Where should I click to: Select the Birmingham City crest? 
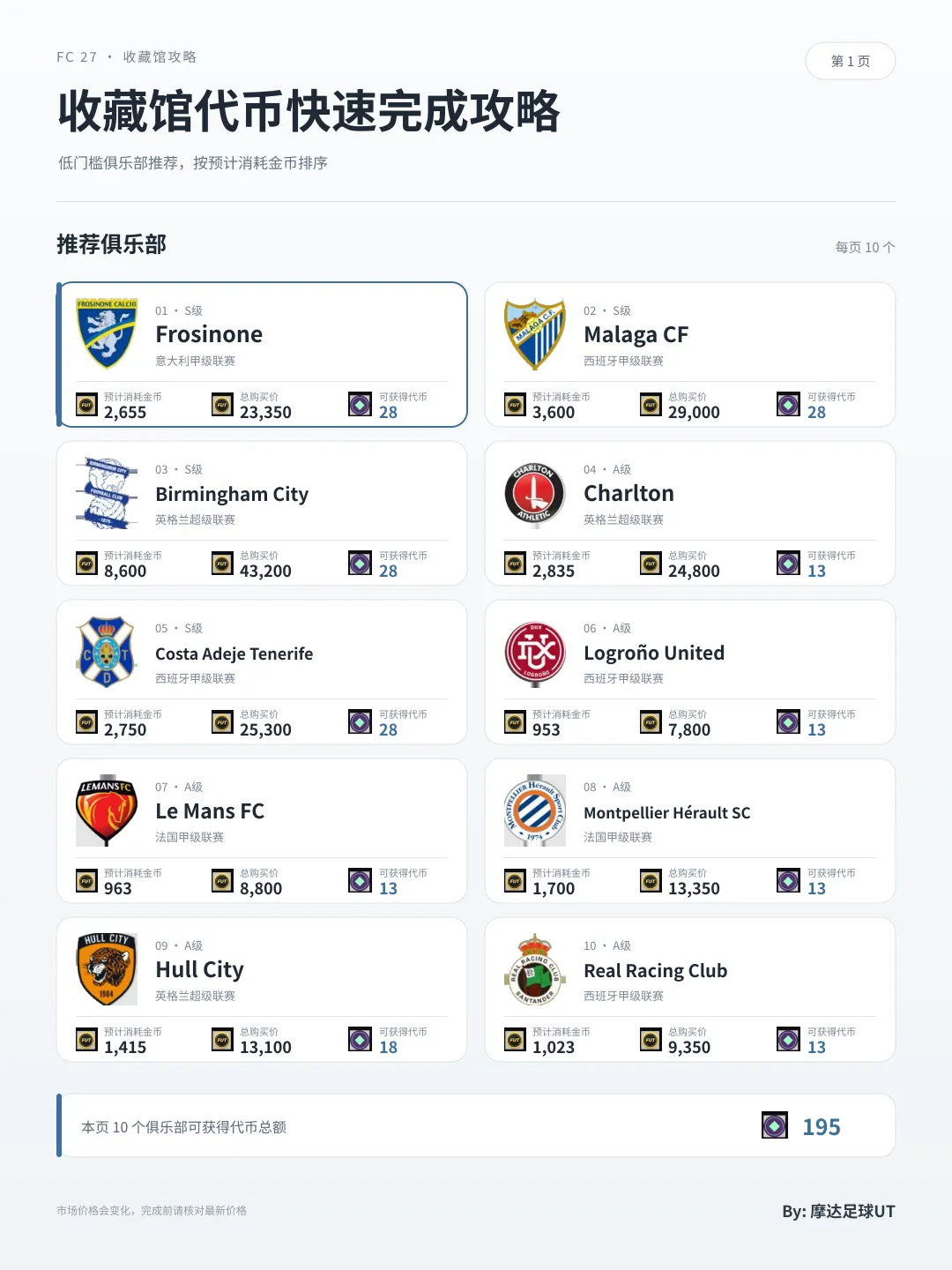(x=107, y=493)
